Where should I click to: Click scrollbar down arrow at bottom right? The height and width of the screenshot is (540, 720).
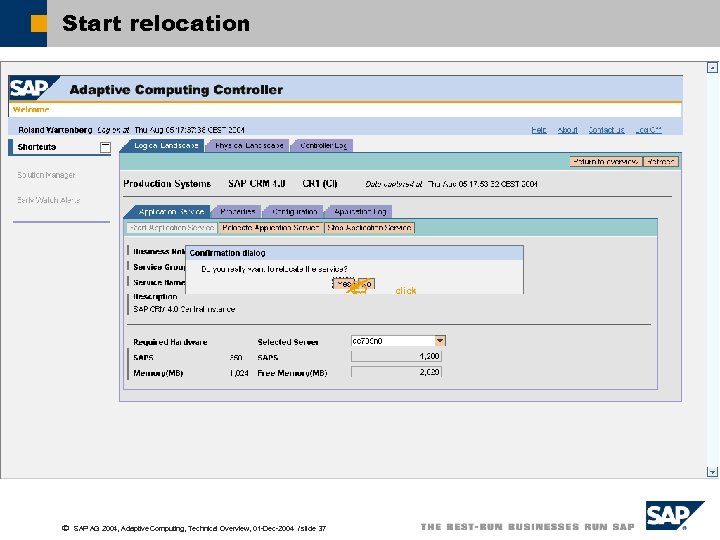point(712,472)
